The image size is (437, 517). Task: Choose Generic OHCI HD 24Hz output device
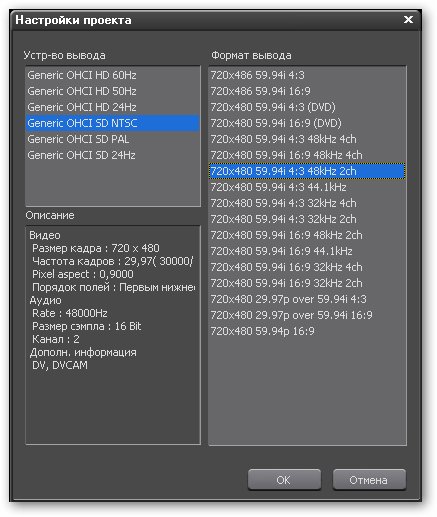[x=113, y=107]
